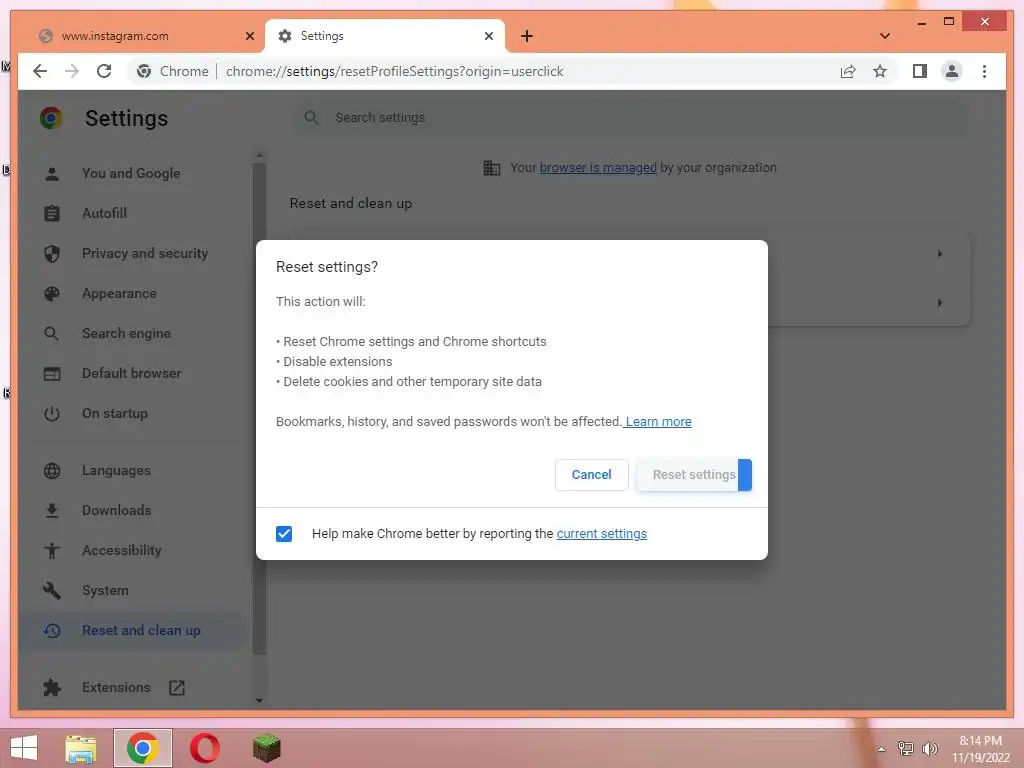
Task: Click the System wrench icon
Action: (x=52, y=590)
